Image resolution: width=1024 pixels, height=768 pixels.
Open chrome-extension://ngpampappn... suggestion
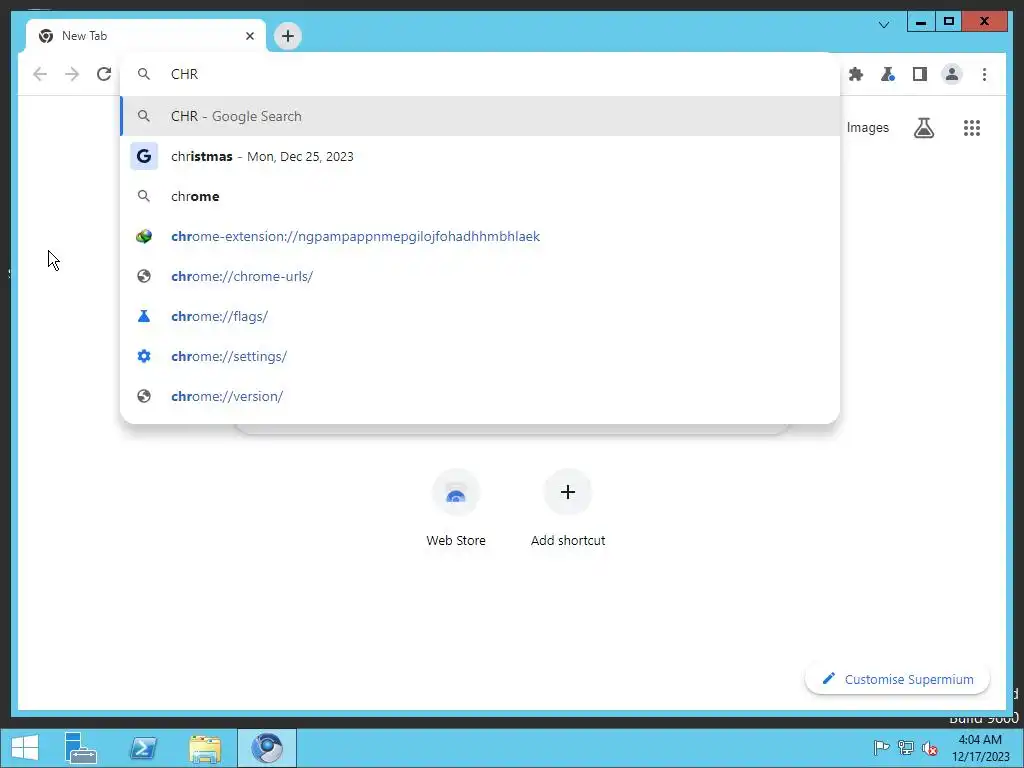pyautogui.click(x=480, y=236)
